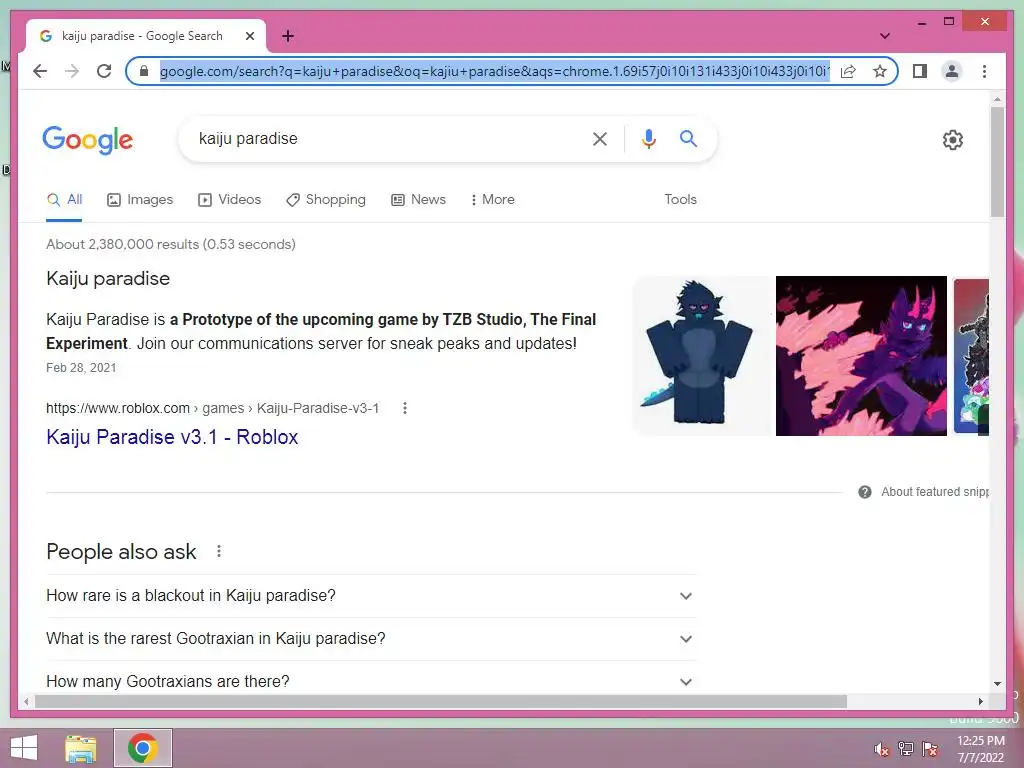Expand How many Gootraxians are there question
Viewport: 1024px width, 768px height.
[x=371, y=681]
